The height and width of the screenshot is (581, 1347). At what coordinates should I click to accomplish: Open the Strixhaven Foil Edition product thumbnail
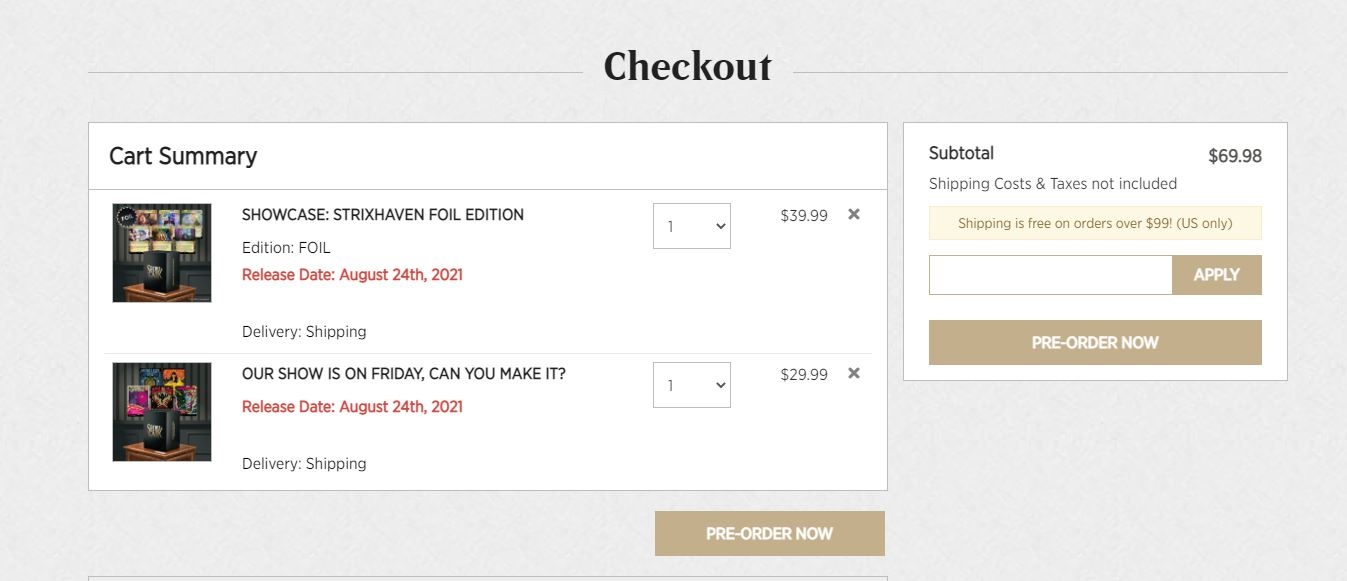pyautogui.click(x=162, y=253)
